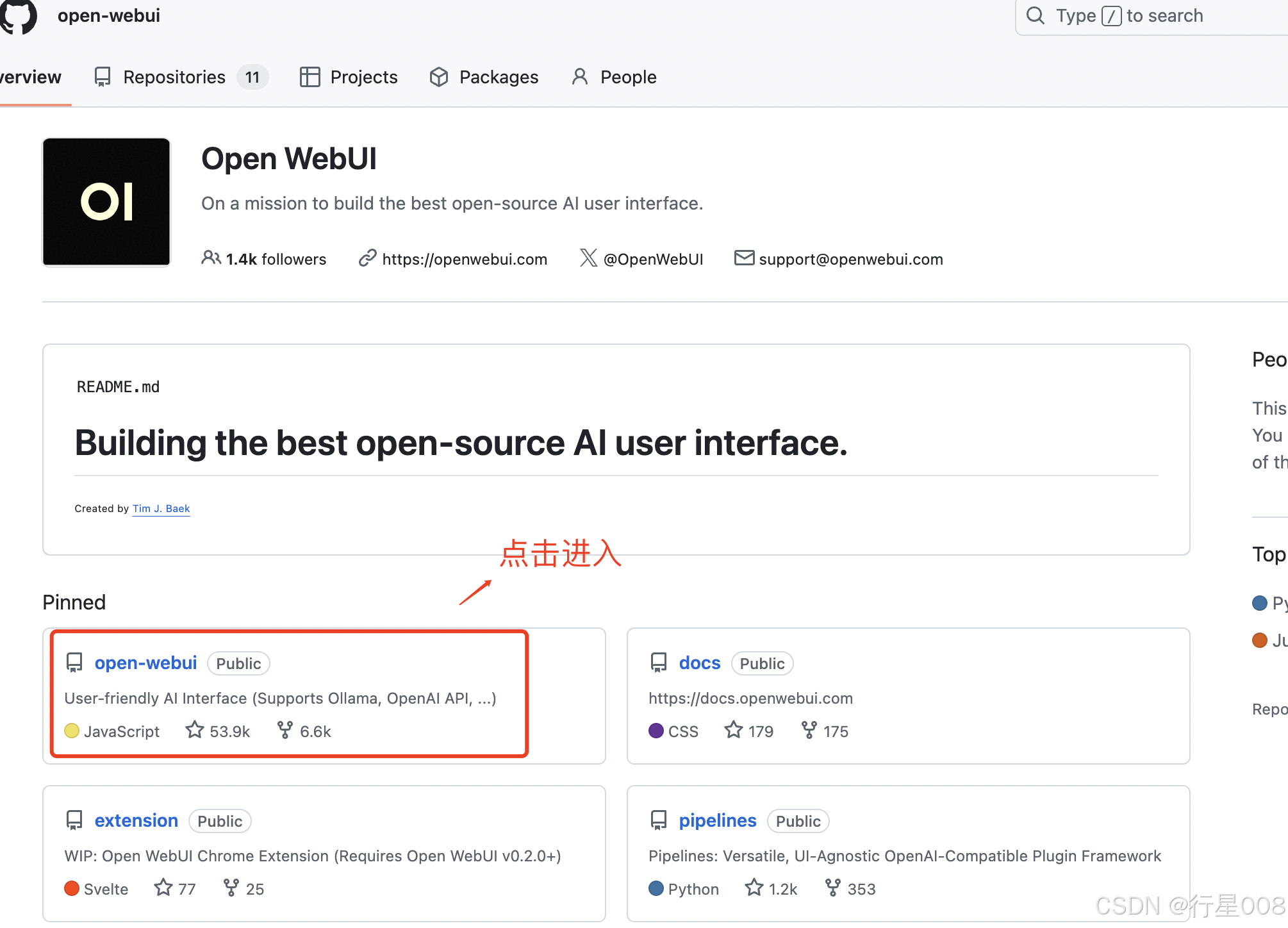
Task: Click the search magnifier icon
Action: click(x=1036, y=15)
